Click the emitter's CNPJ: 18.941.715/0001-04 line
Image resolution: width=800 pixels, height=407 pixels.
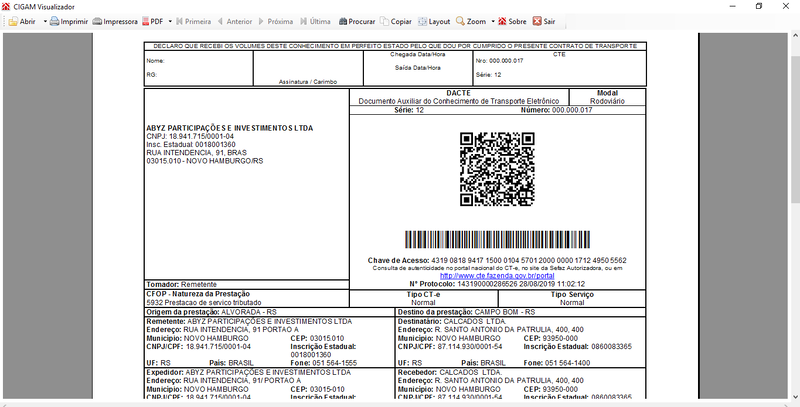190,136
